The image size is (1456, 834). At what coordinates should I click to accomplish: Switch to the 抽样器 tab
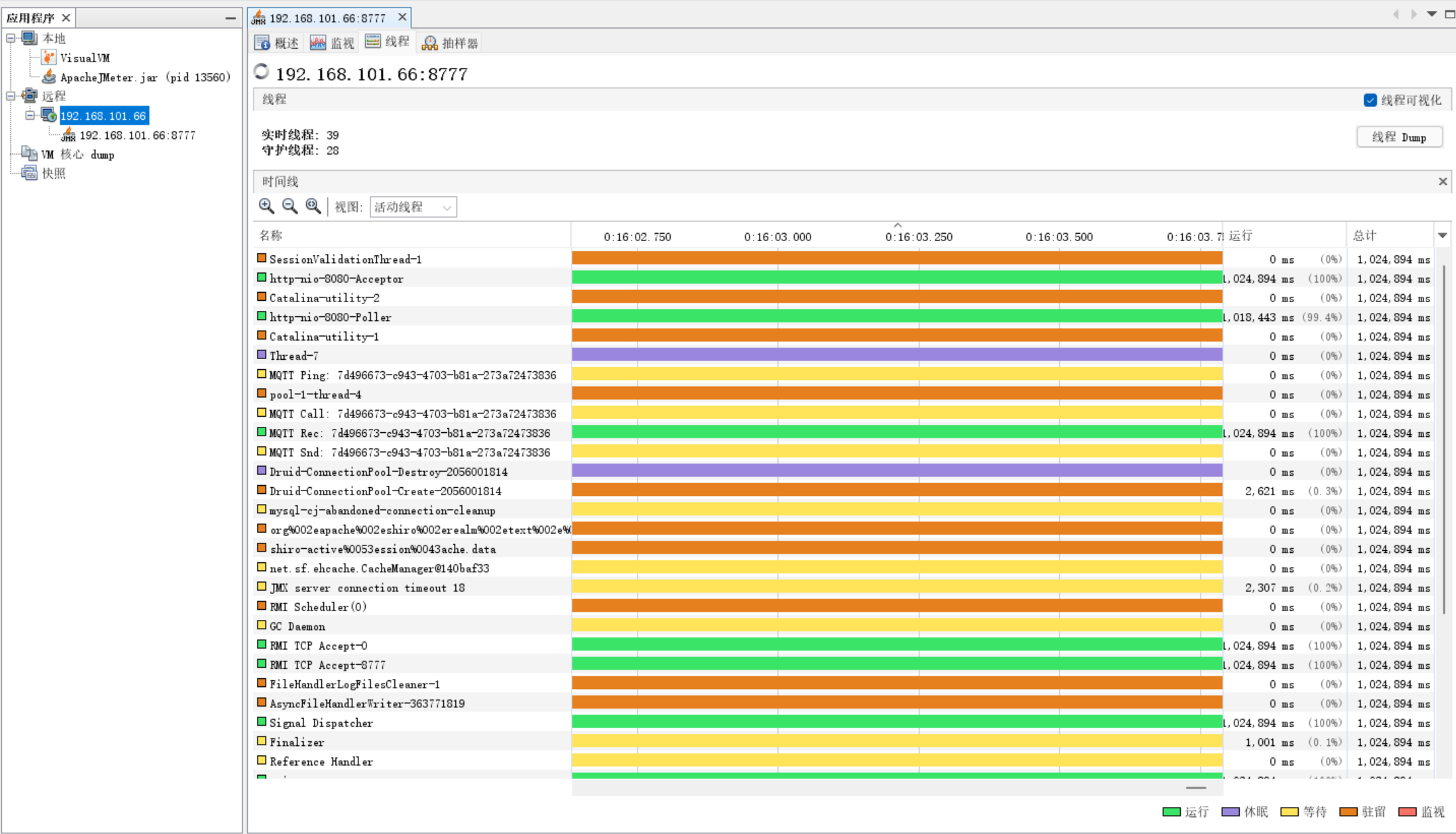point(451,43)
